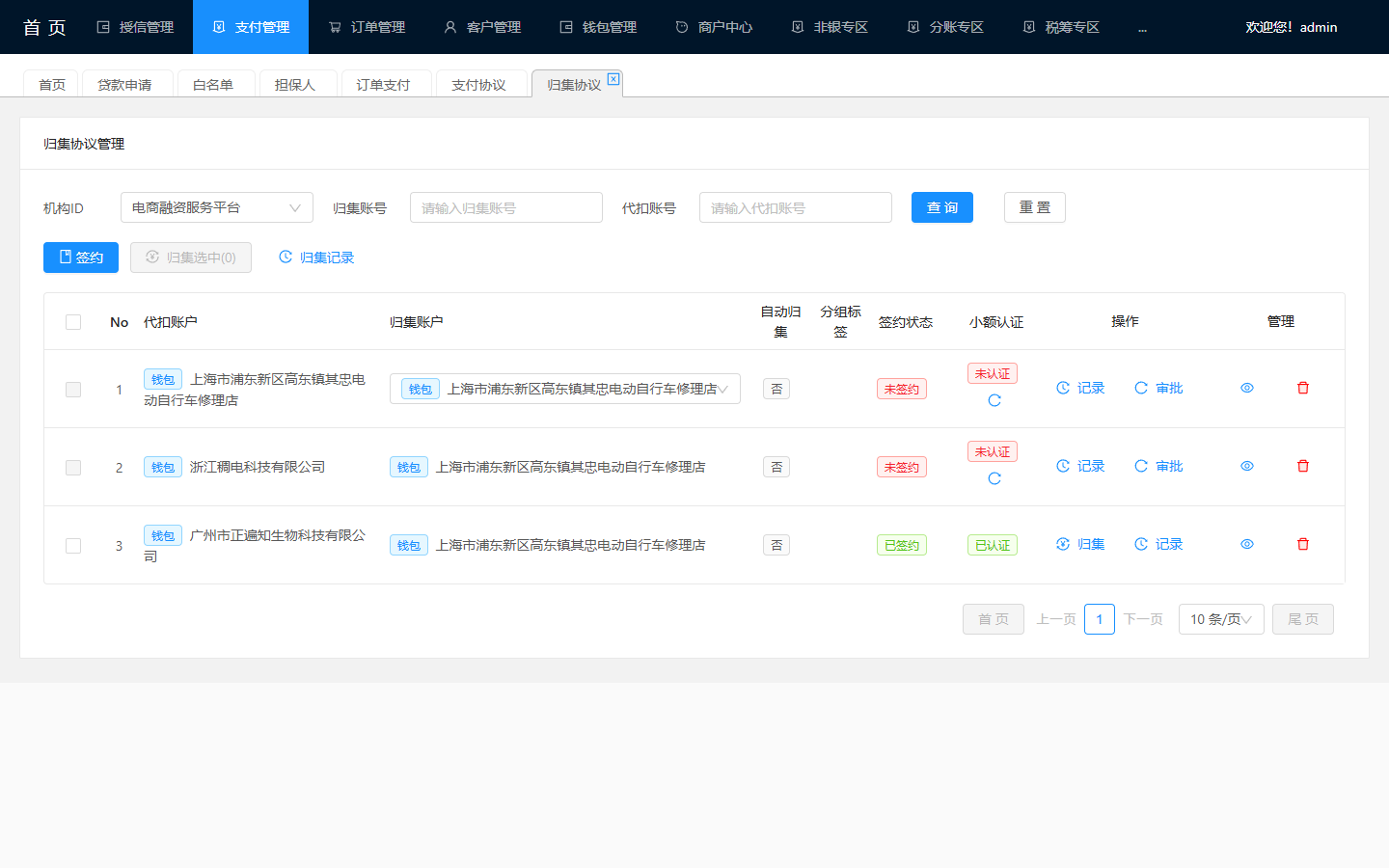Click the 尾页 last-page button

pos(1303,619)
